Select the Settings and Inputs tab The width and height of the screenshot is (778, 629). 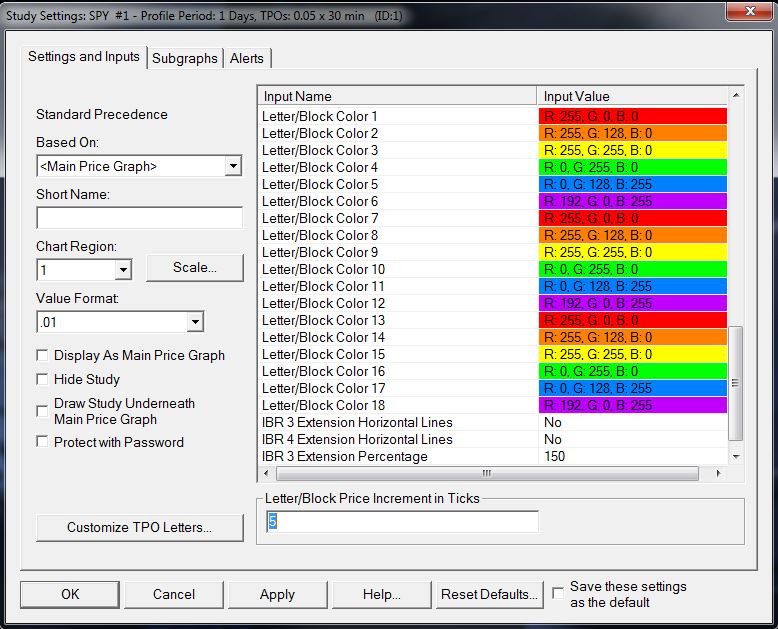click(84, 57)
